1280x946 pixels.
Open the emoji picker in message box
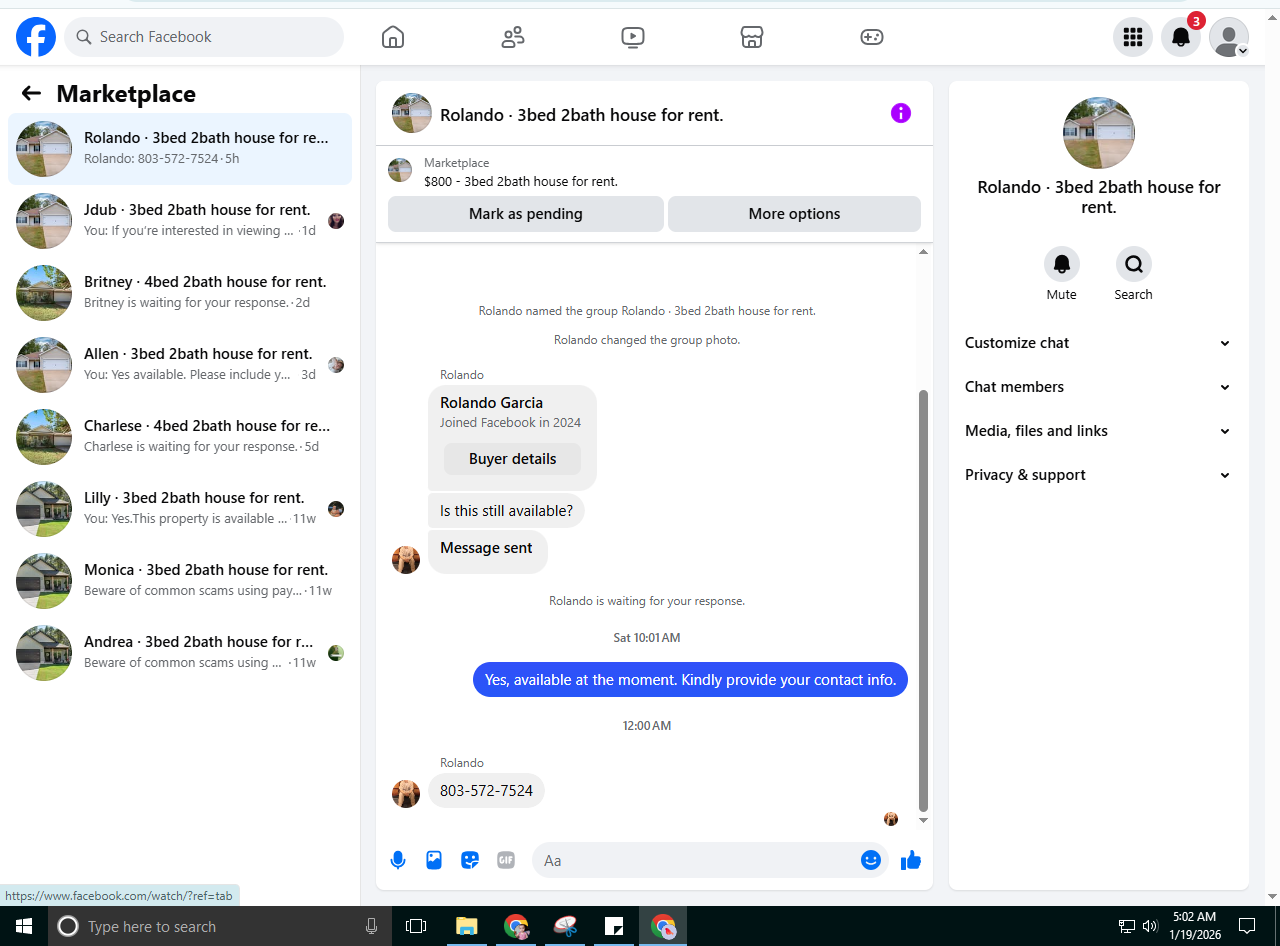tap(871, 860)
